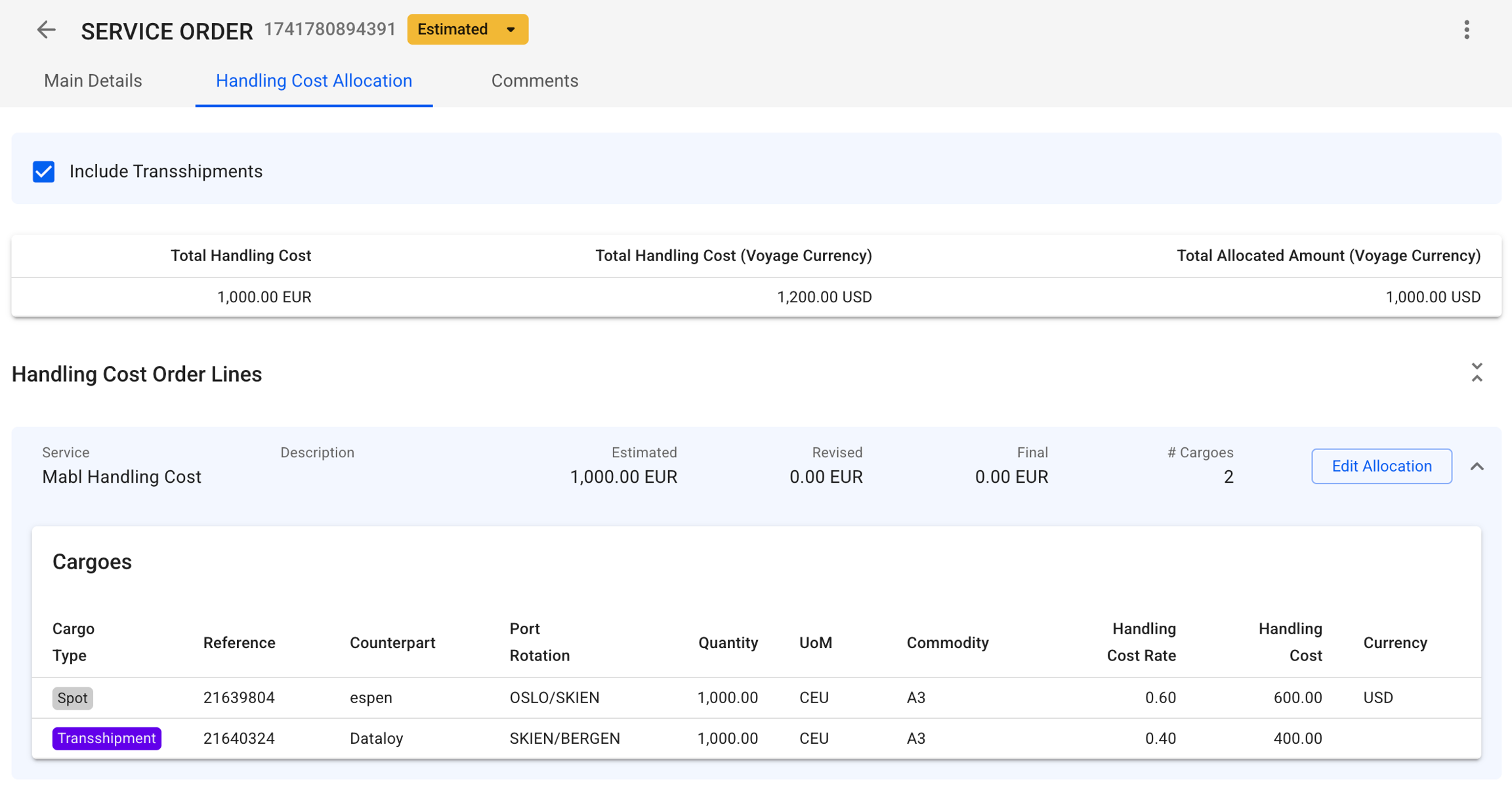Viewport: 1512px width, 791px height.
Task: Click reference 21639804
Action: (x=239, y=698)
